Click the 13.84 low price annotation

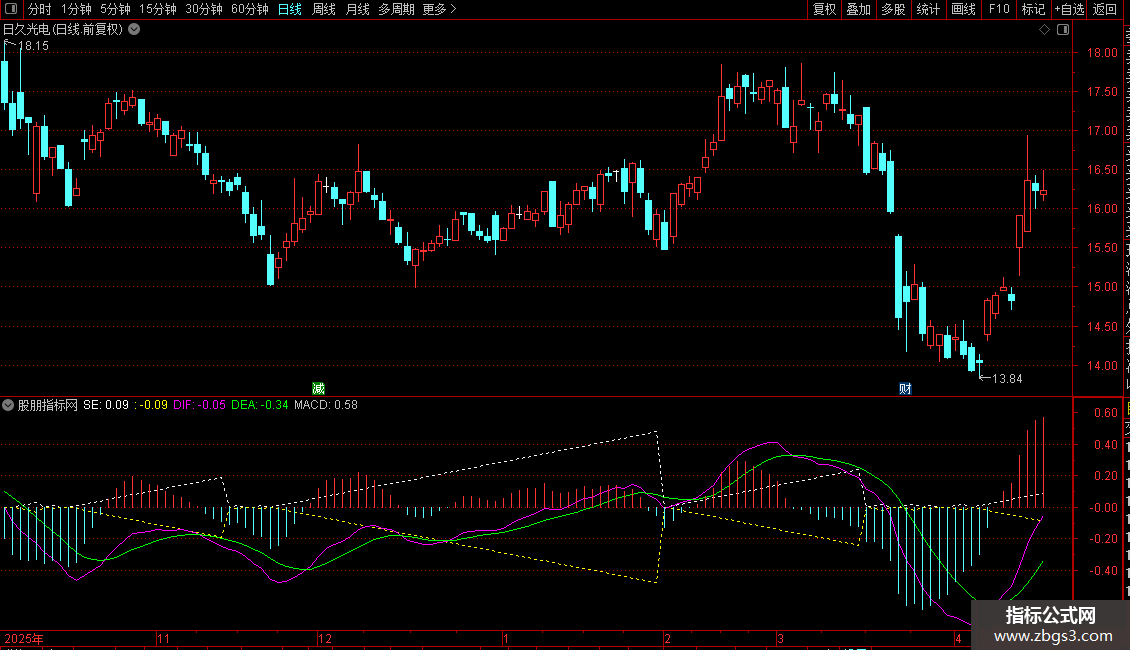[x=1007, y=379]
